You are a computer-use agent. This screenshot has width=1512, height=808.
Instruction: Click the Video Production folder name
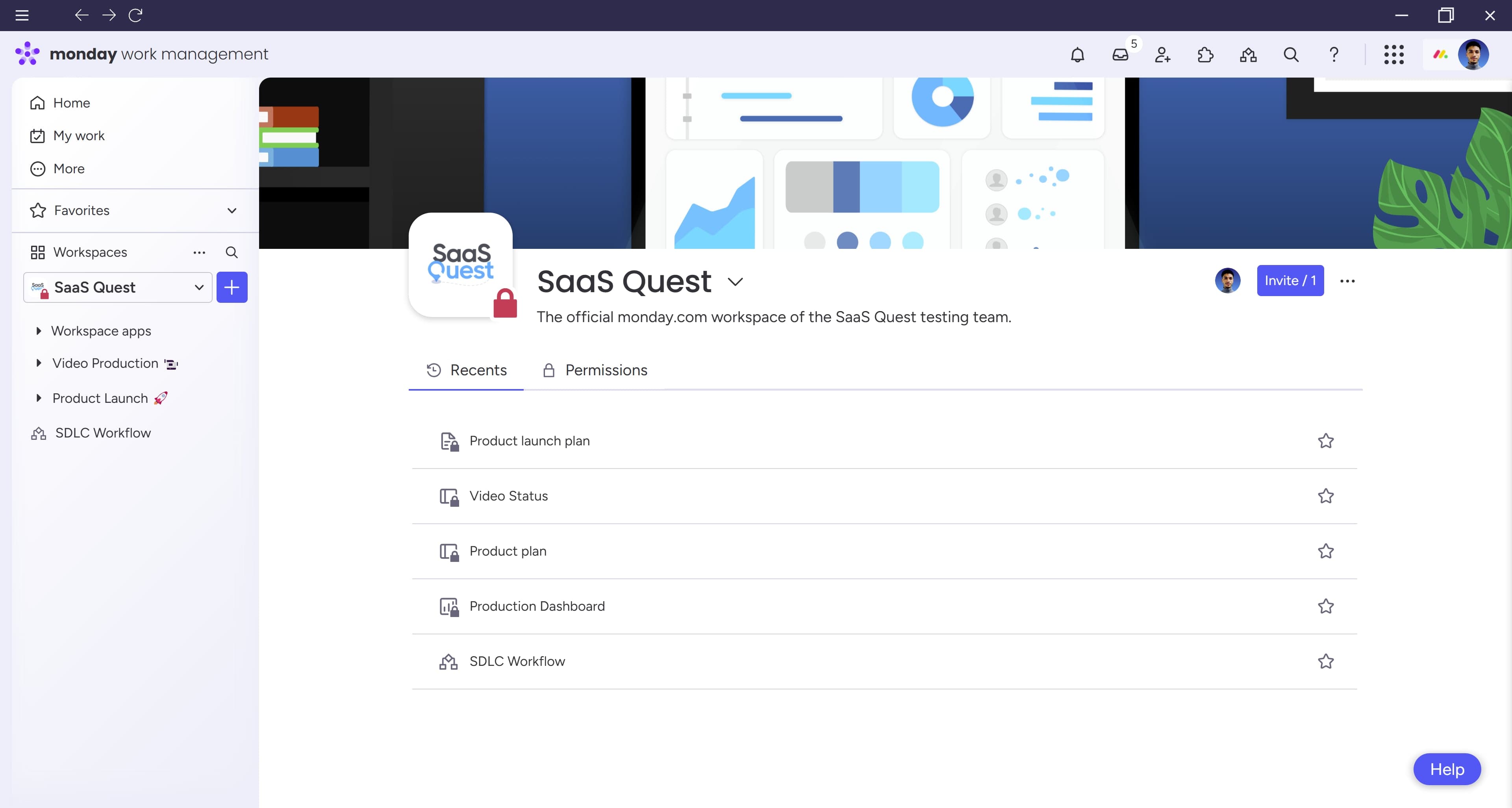[x=105, y=363]
